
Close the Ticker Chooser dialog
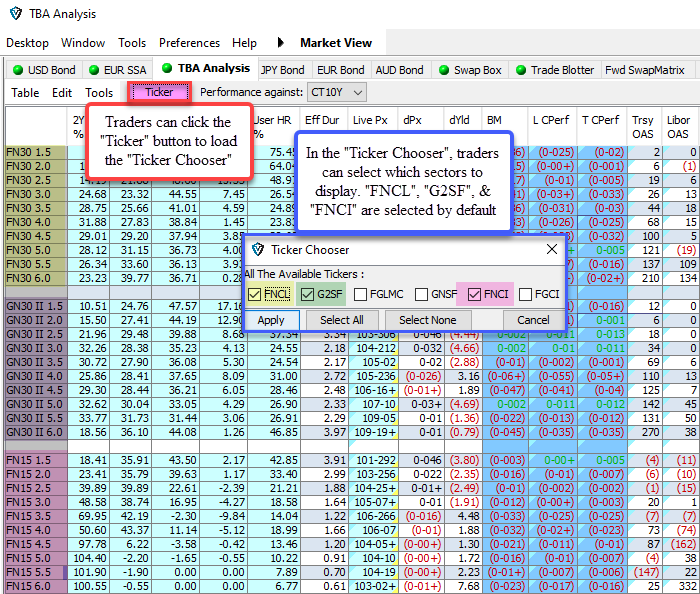click(x=552, y=249)
